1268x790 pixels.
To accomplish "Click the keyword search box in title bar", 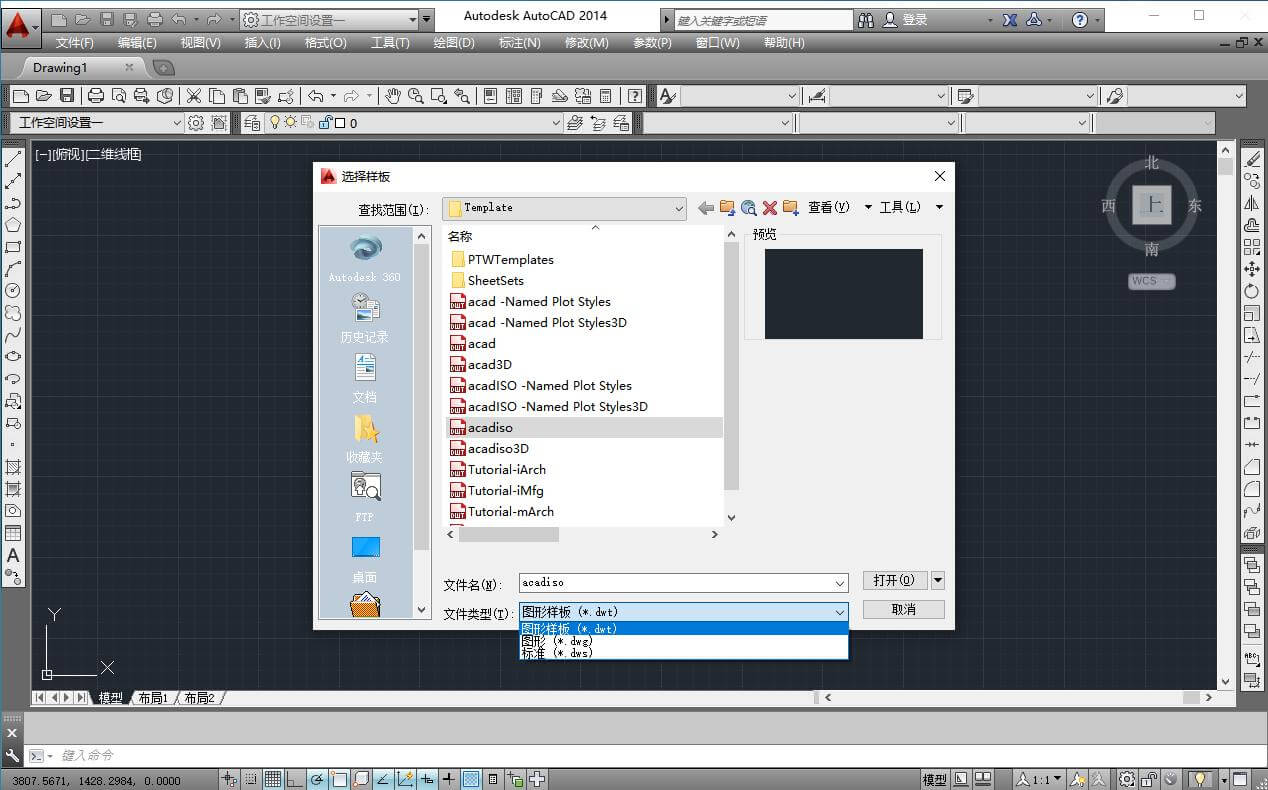I will [x=764, y=20].
